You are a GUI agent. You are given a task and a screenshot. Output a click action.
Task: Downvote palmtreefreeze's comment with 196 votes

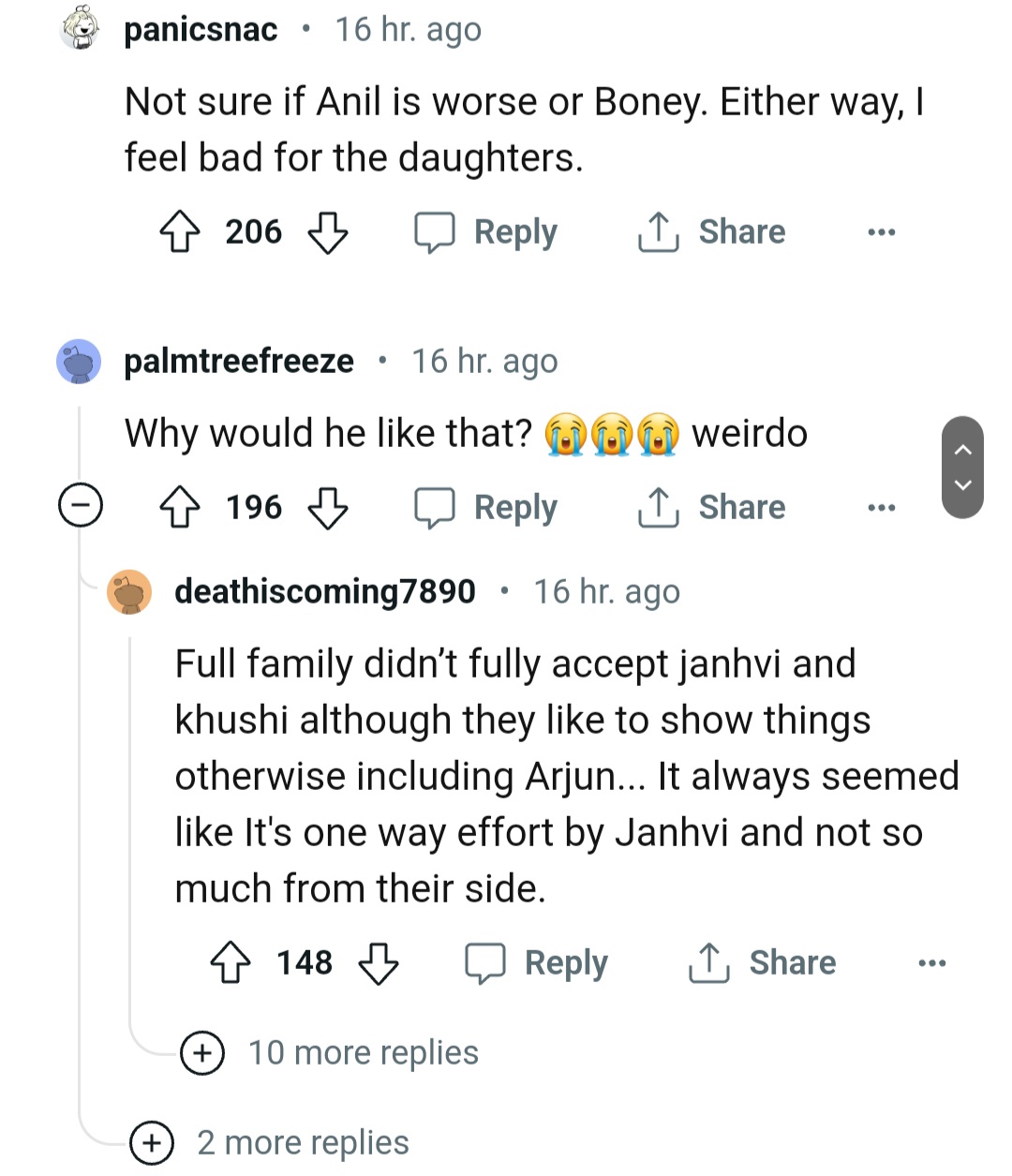328,507
